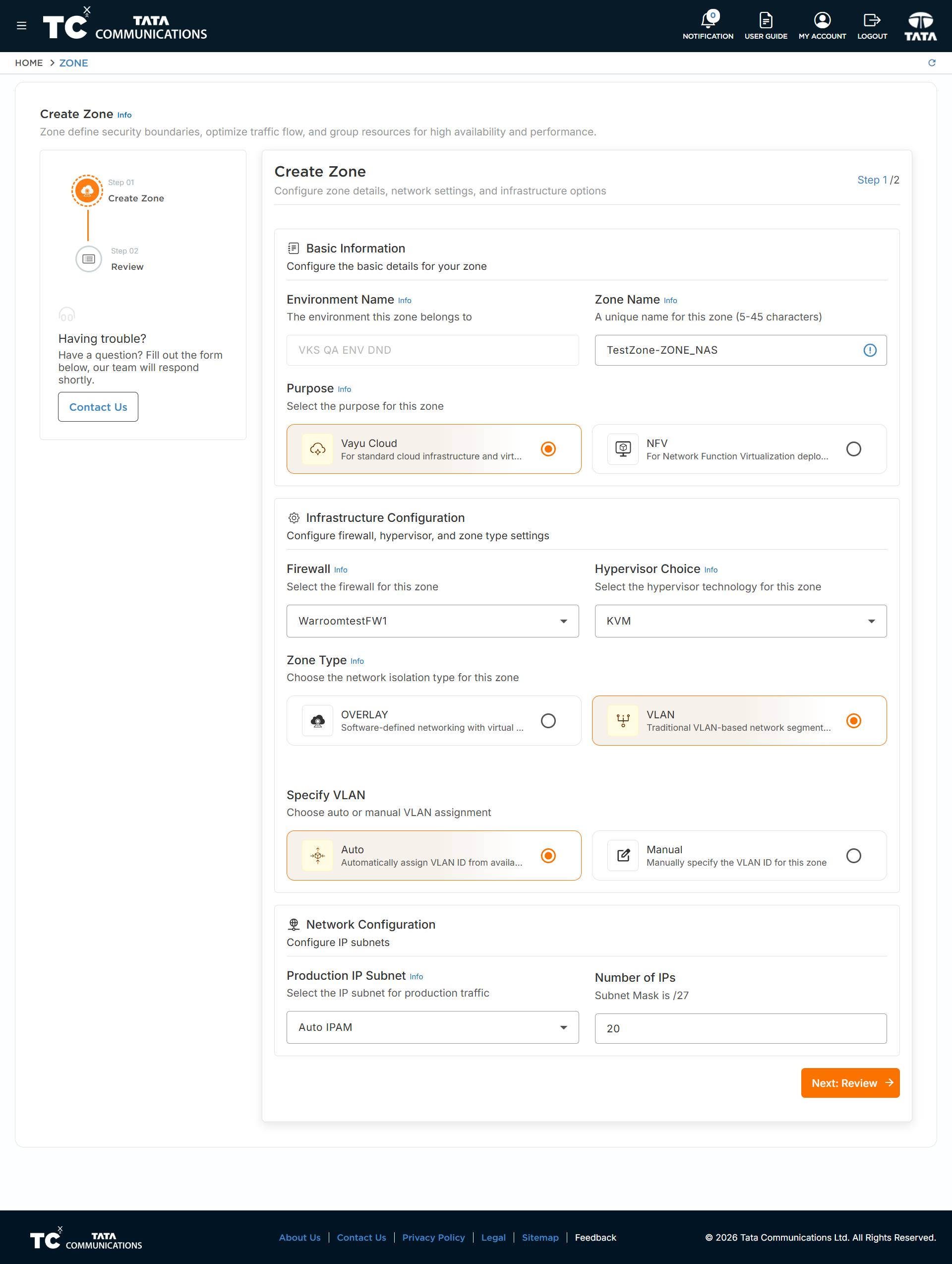Click Info link beside Environment Name
The height and width of the screenshot is (1264, 952).
(x=405, y=301)
